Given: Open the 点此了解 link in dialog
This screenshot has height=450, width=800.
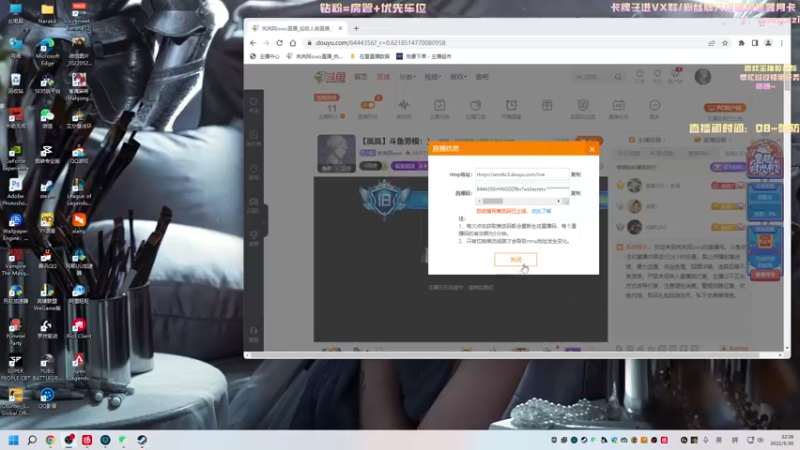Looking at the screenshot, I should [x=541, y=211].
